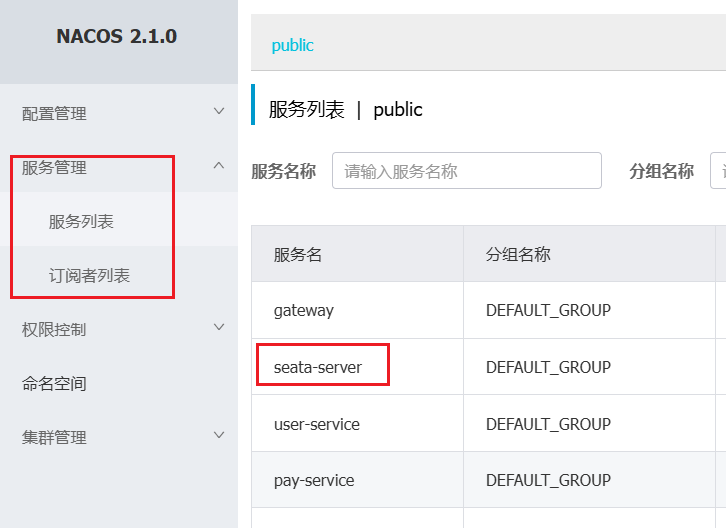Select the public namespace tab
726x528 pixels.
pos(292,45)
